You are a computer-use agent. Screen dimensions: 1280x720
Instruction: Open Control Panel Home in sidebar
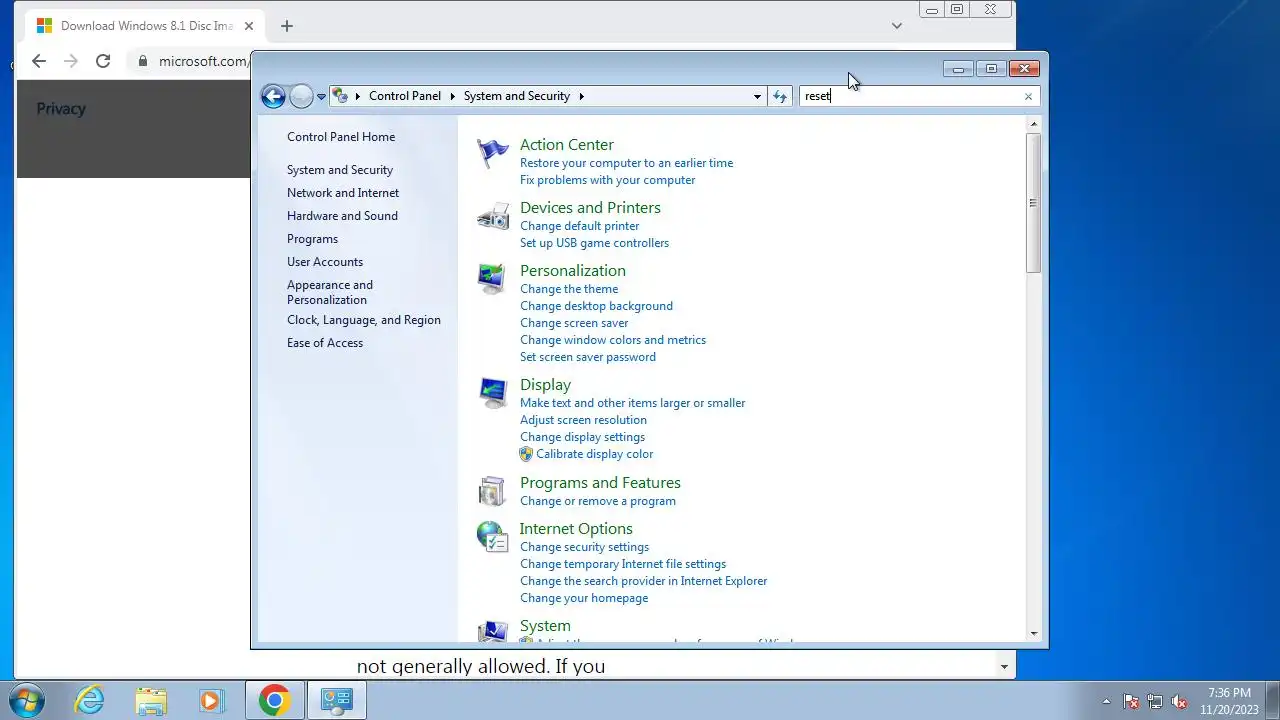pyautogui.click(x=341, y=137)
